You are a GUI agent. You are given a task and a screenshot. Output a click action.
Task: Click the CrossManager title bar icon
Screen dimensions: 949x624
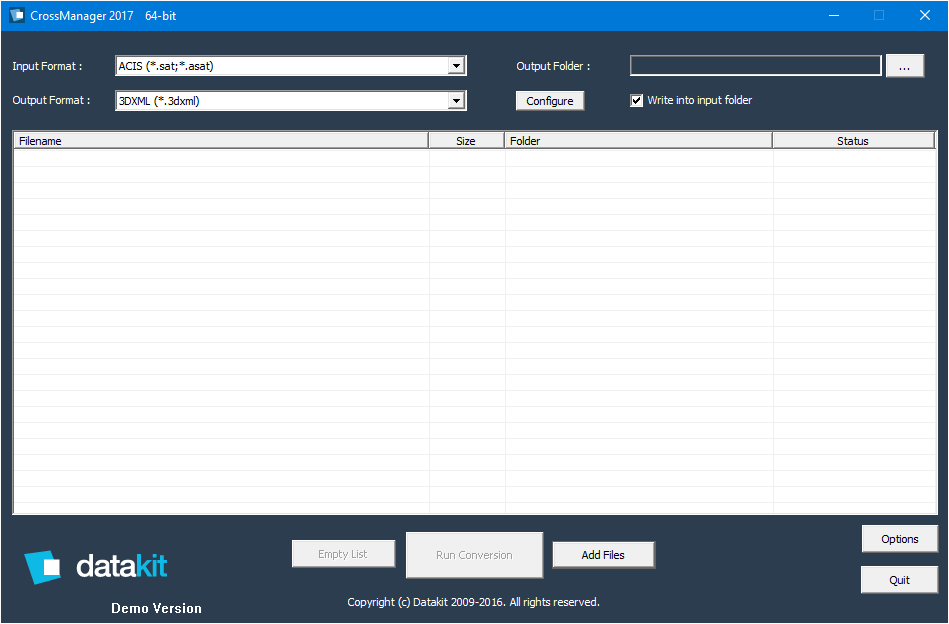coord(17,15)
